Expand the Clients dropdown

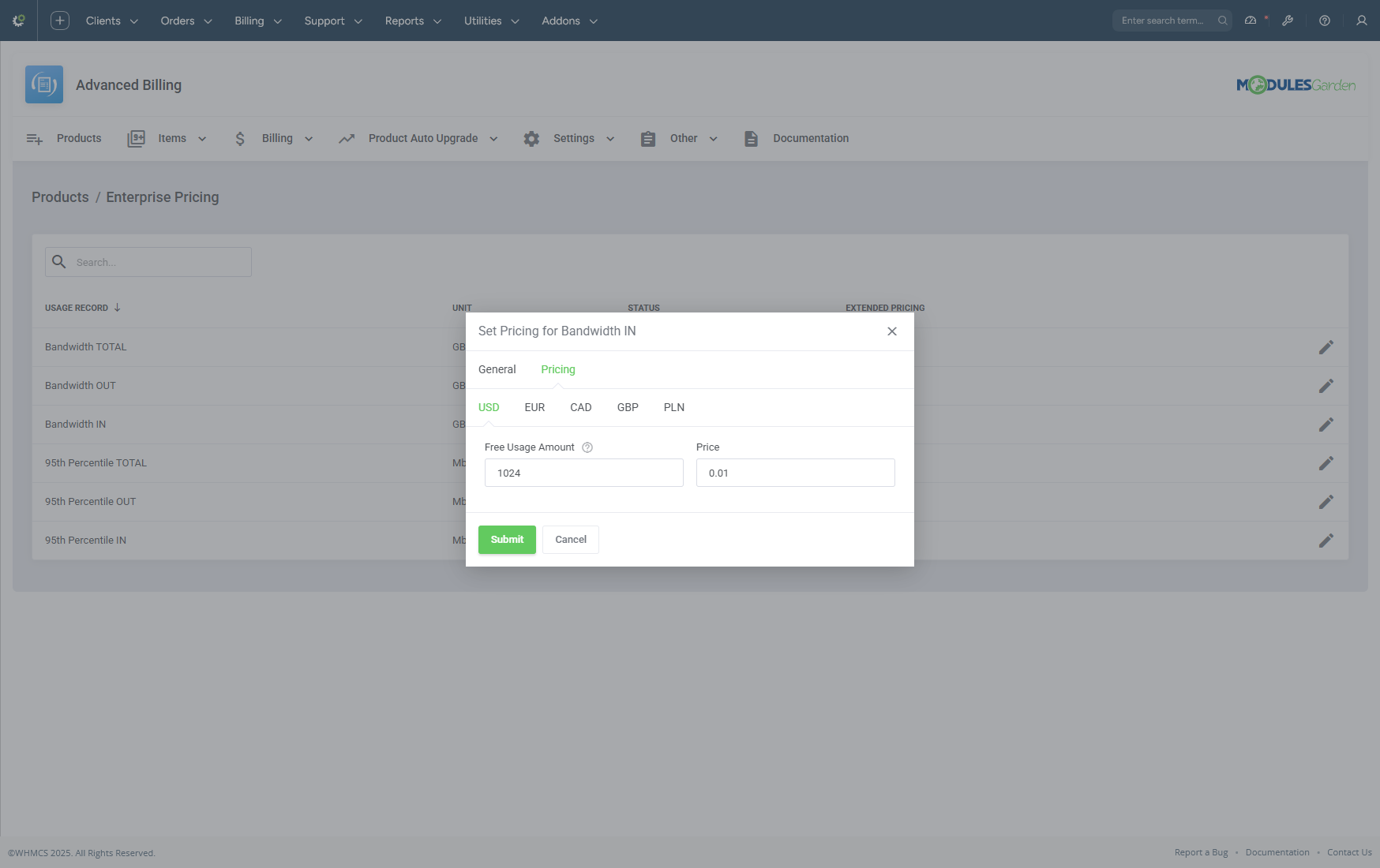(x=111, y=21)
